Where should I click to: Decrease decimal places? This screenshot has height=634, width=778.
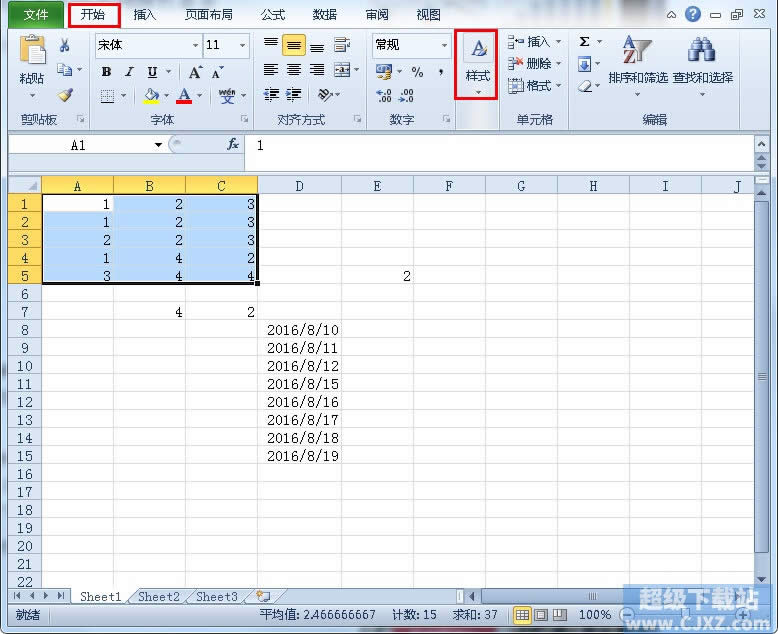pyautogui.click(x=406, y=95)
